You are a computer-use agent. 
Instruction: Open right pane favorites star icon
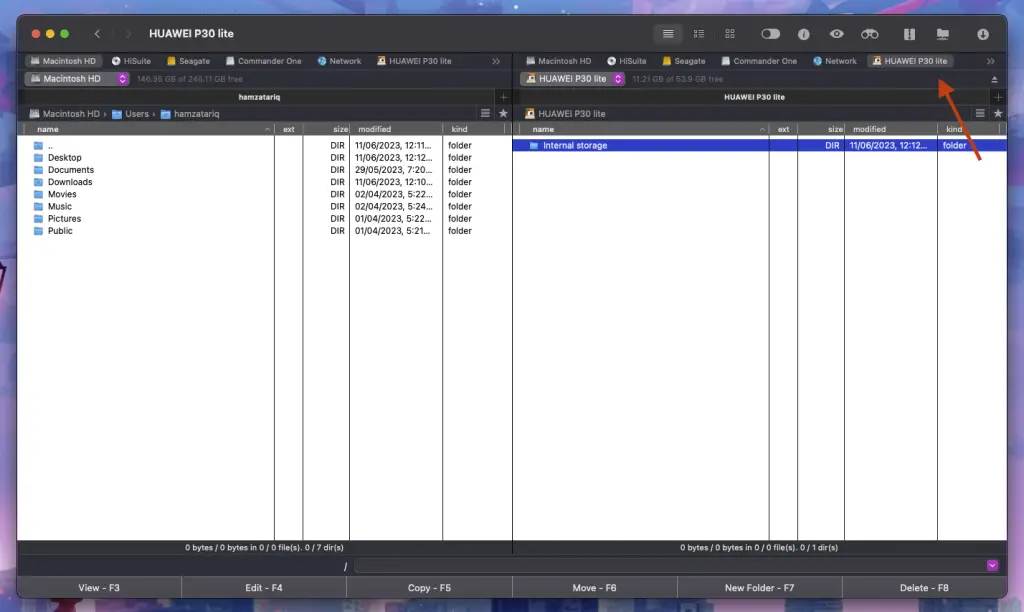click(998, 113)
